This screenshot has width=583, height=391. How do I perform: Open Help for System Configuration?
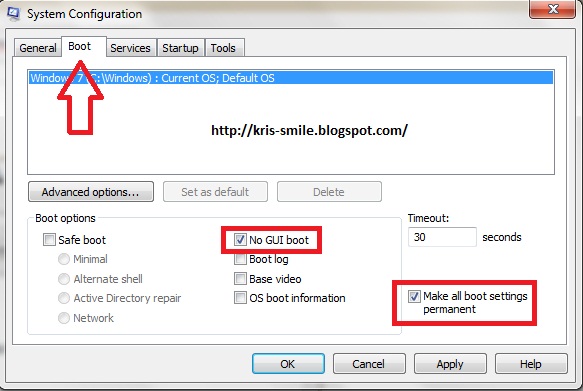click(531, 363)
